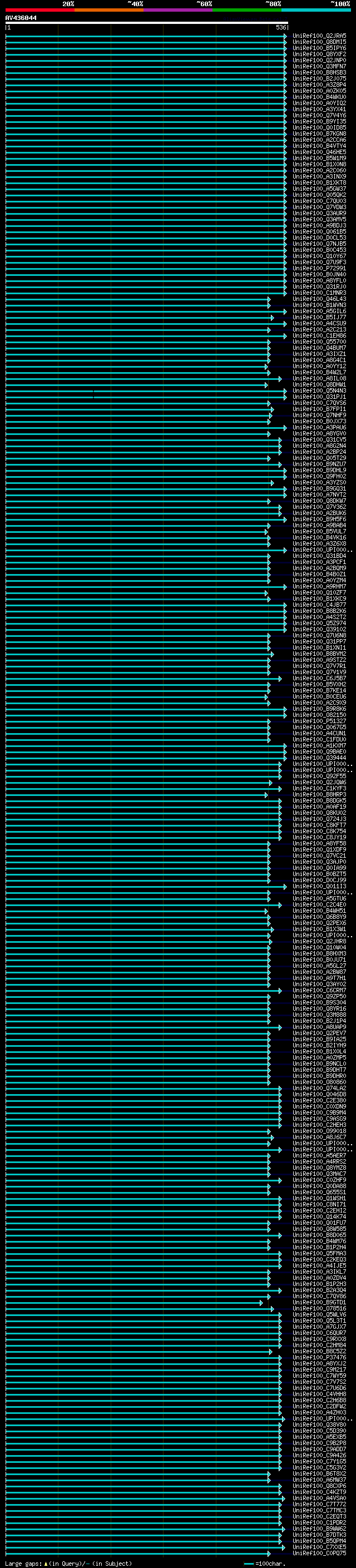Click the red 20% identity legend segment
The height and width of the screenshot is (1568, 356).
39,10
